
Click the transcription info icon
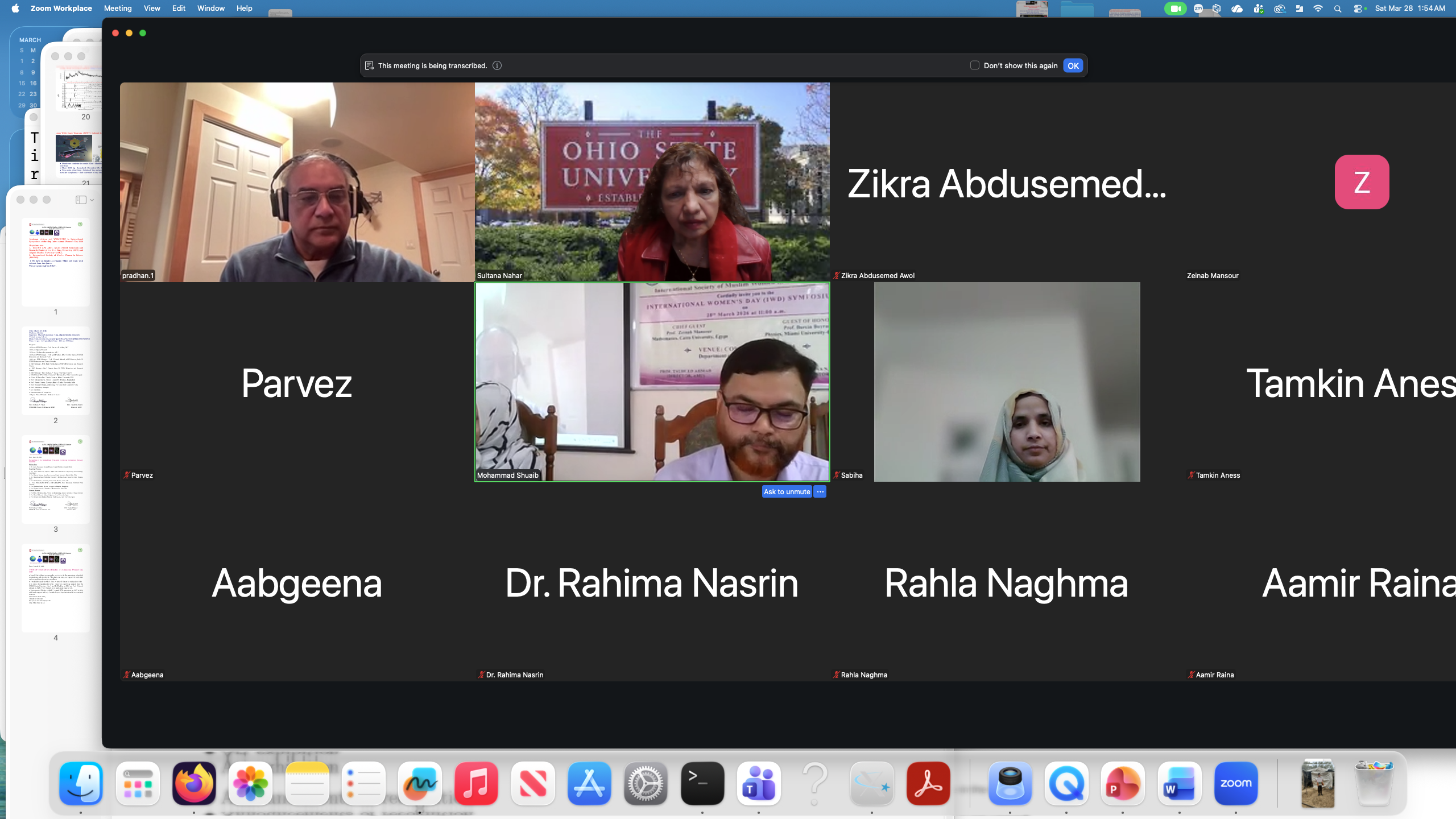click(497, 65)
